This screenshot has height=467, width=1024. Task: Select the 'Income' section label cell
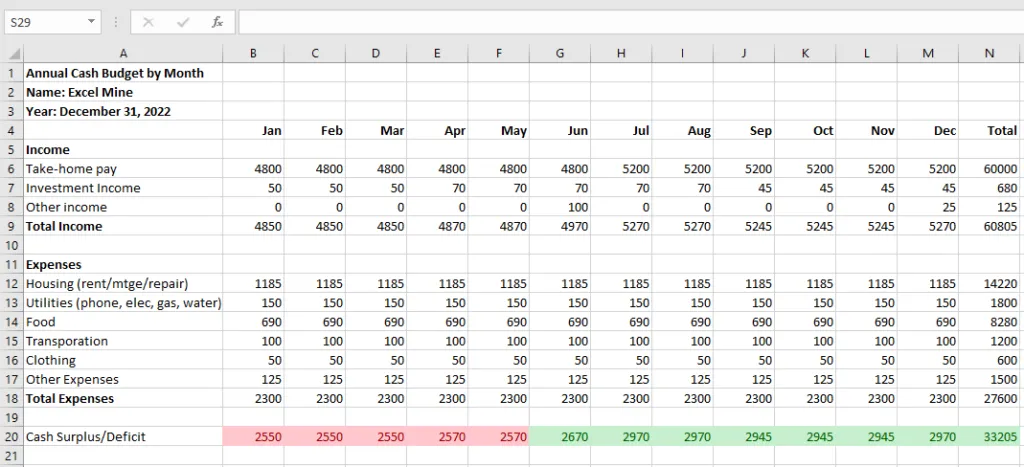tap(123, 150)
